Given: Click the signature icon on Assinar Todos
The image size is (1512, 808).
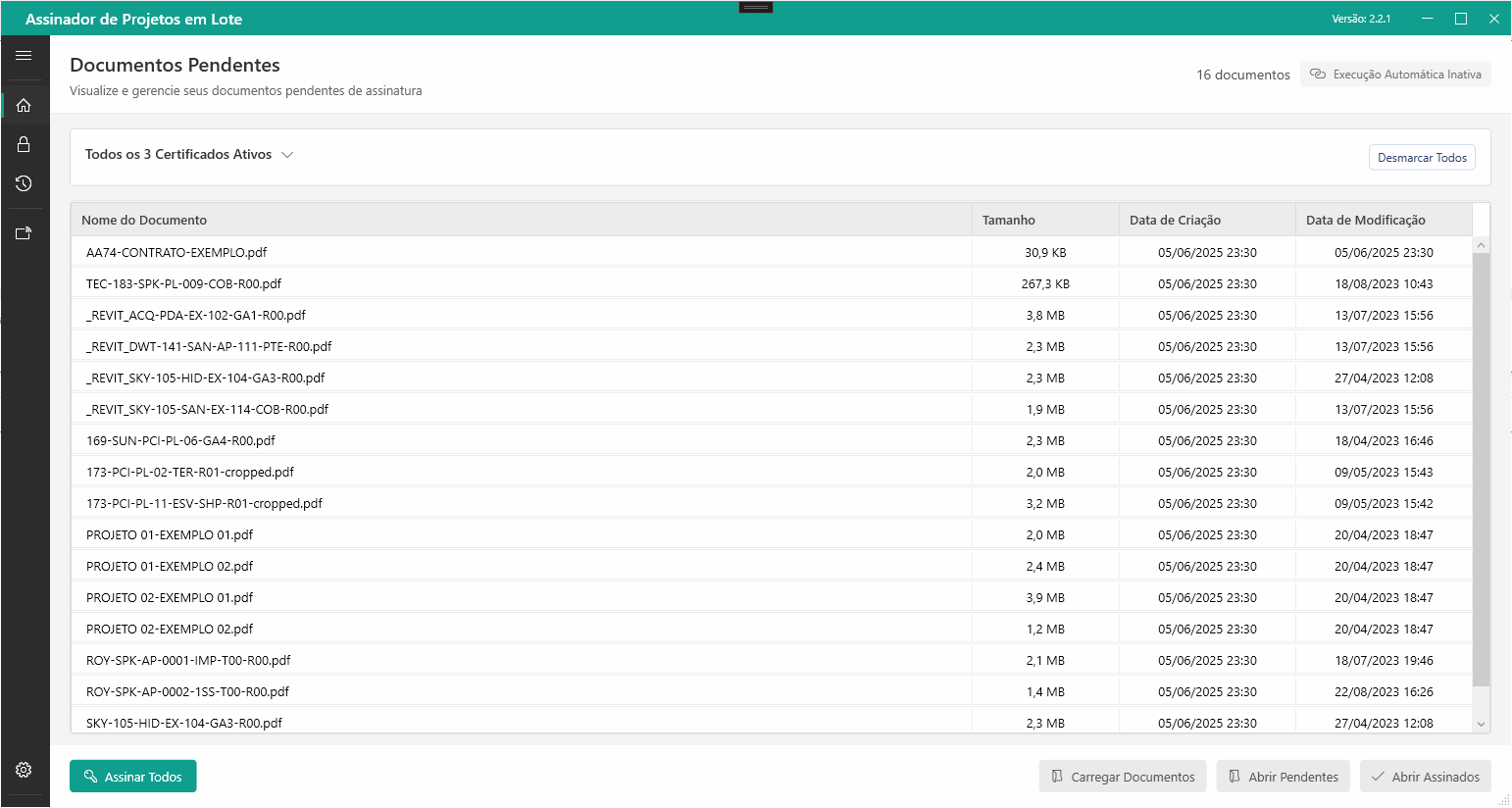Looking at the screenshot, I should (x=89, y=776).
